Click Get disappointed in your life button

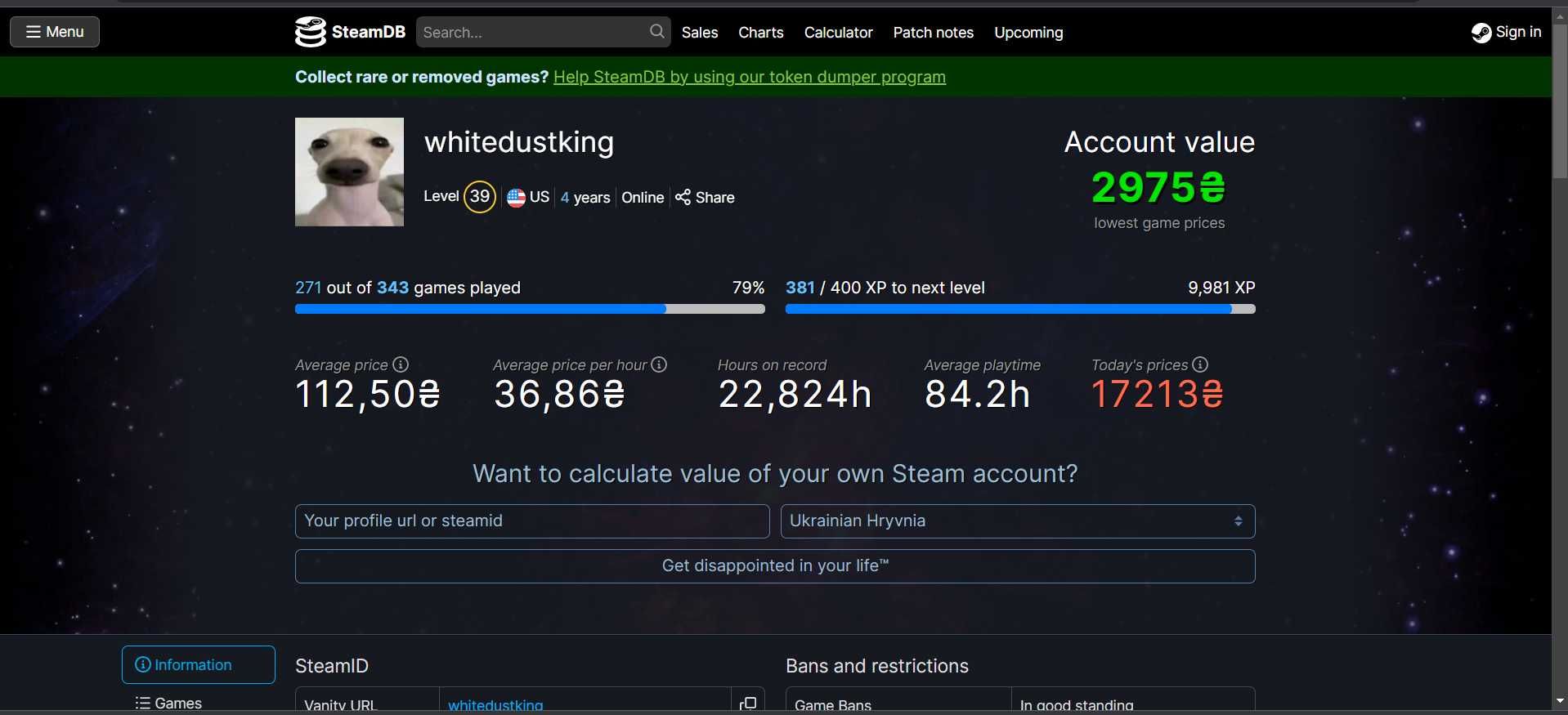pos(775,566)
